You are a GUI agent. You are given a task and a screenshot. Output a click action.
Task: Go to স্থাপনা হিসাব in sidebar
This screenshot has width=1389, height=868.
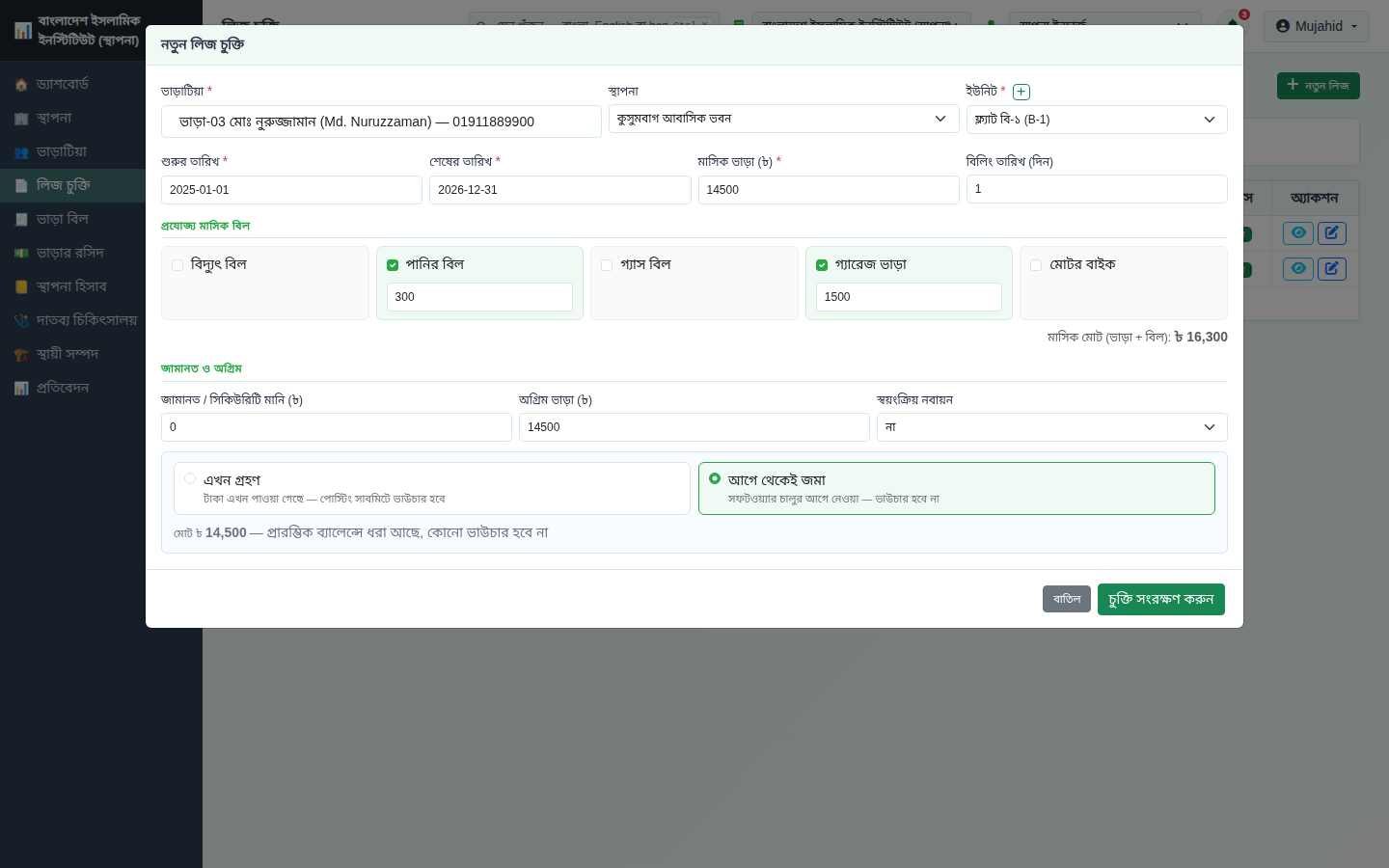[72, 286]
